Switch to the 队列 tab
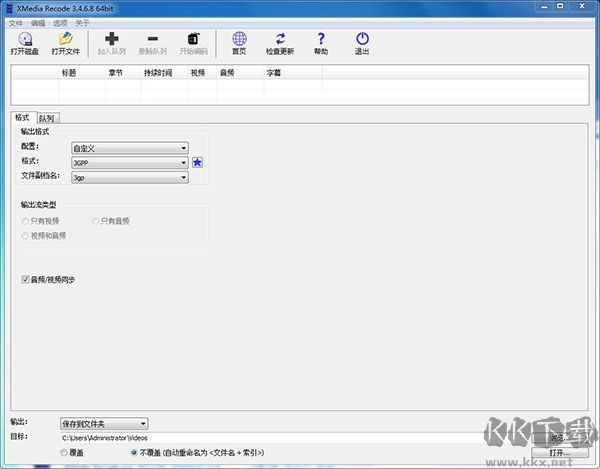The width and height of the screenshot is (600, 469). coord(47,119)
